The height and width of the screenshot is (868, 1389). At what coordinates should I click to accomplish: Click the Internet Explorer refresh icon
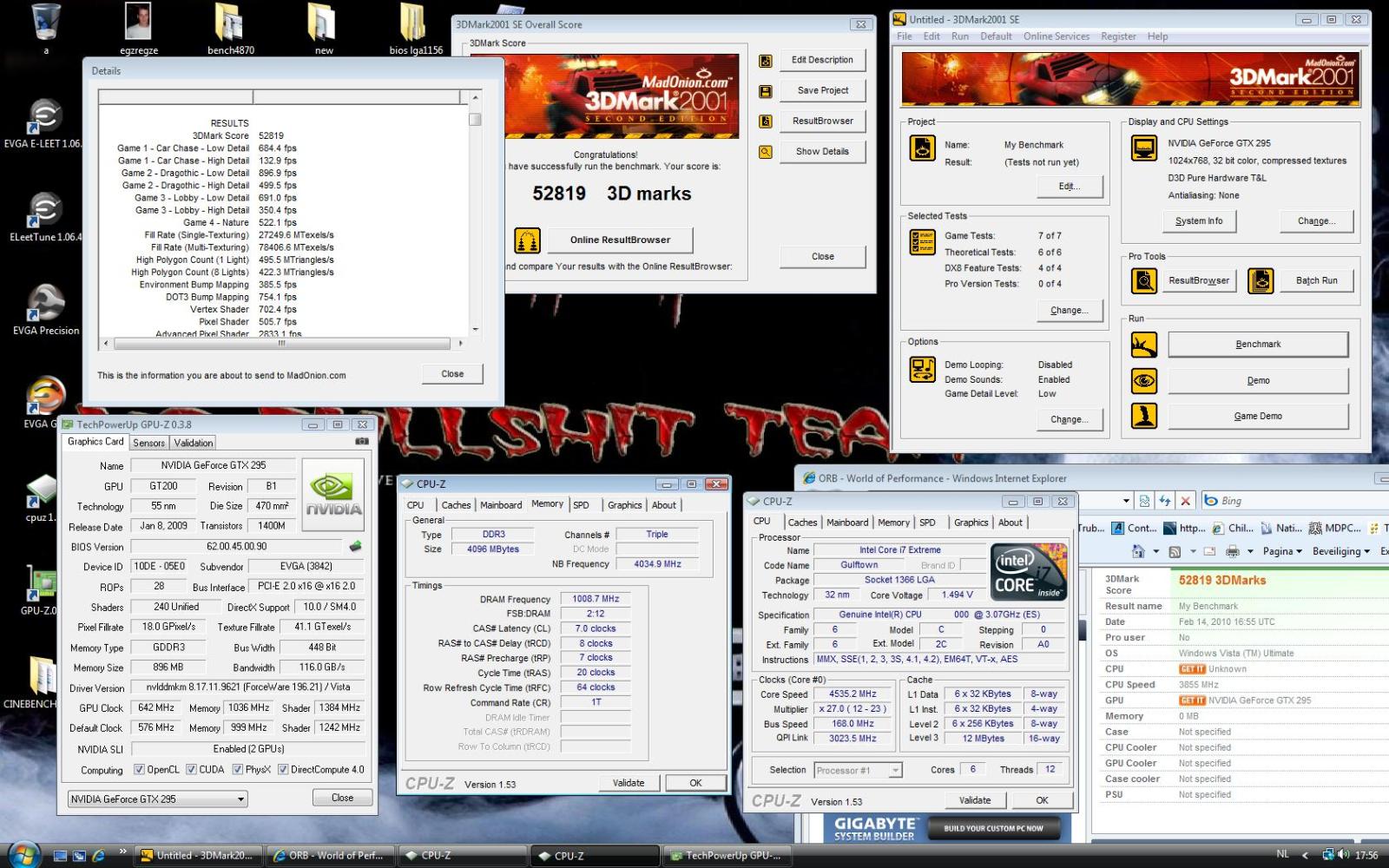tap(1165, 501)
